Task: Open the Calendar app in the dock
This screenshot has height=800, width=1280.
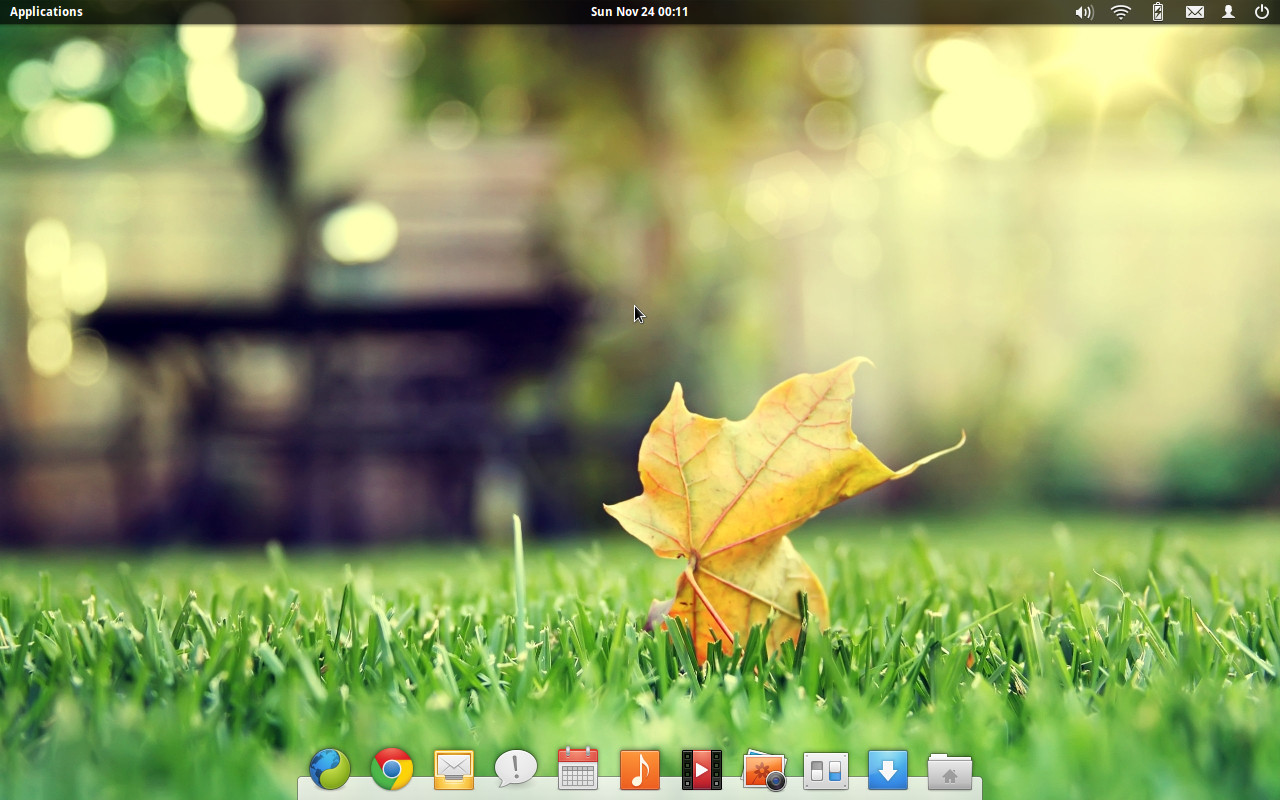Action: 578,769
